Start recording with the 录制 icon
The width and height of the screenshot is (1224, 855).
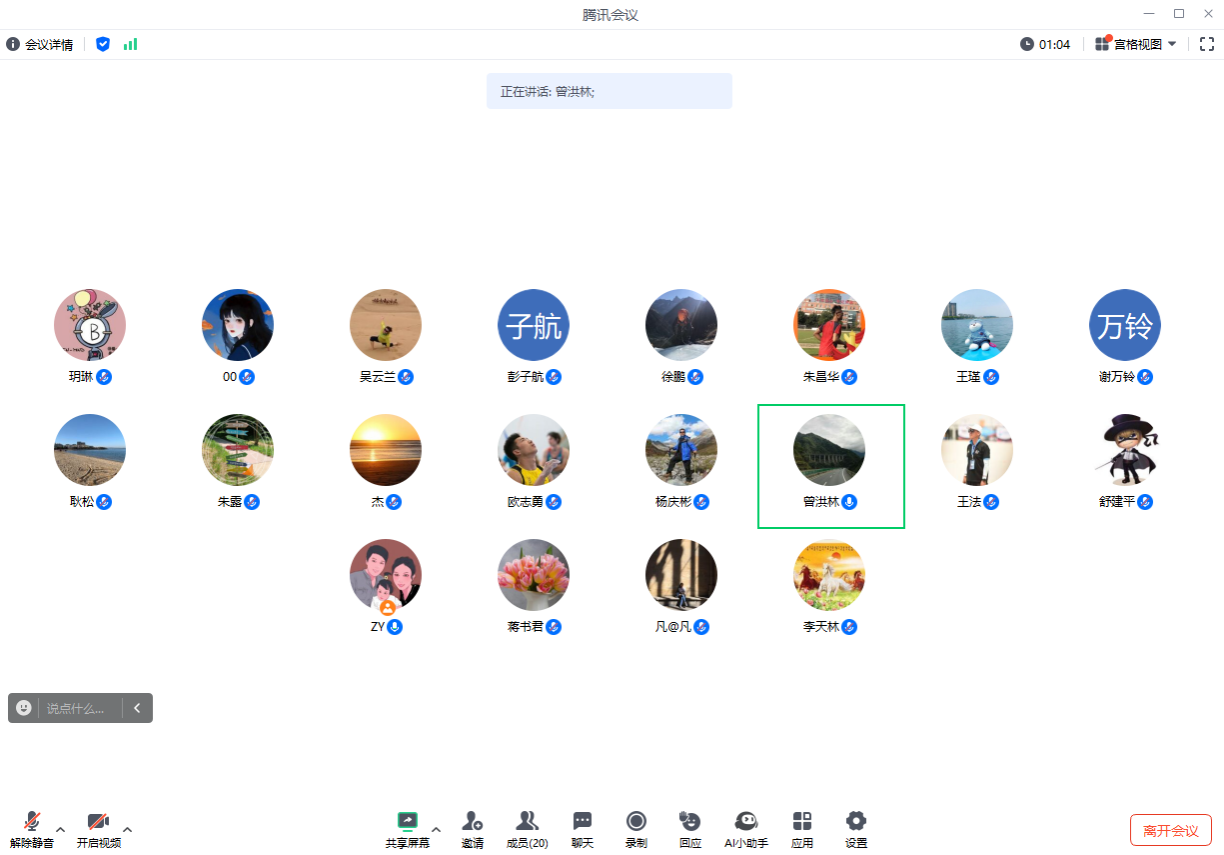(636, 822)
